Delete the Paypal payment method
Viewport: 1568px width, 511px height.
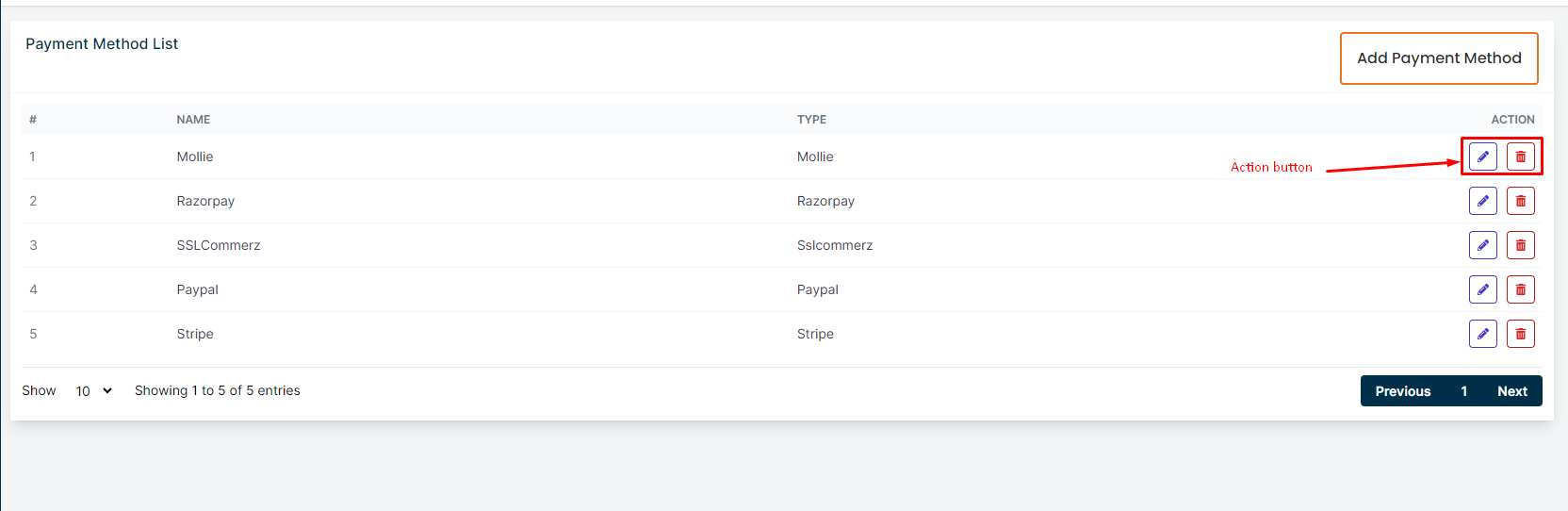1520,289
